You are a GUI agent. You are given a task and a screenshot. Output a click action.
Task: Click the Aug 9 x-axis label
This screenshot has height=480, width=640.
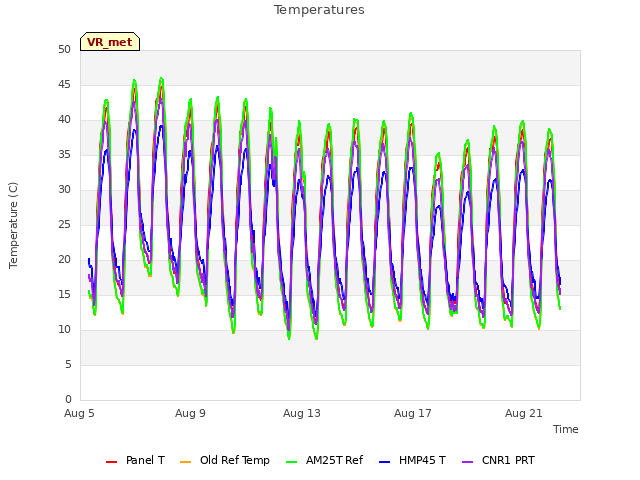coord(190,413)
